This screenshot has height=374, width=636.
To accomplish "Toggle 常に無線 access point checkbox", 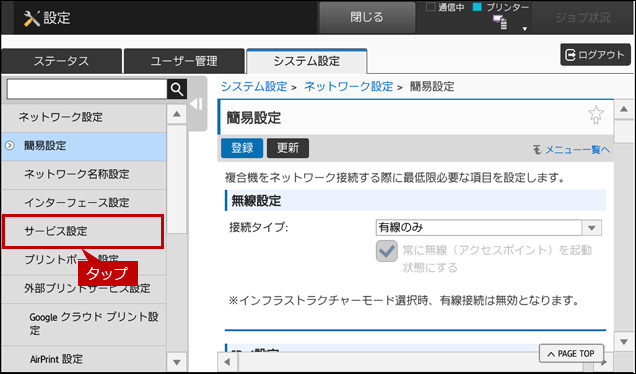I will (386, 251).
